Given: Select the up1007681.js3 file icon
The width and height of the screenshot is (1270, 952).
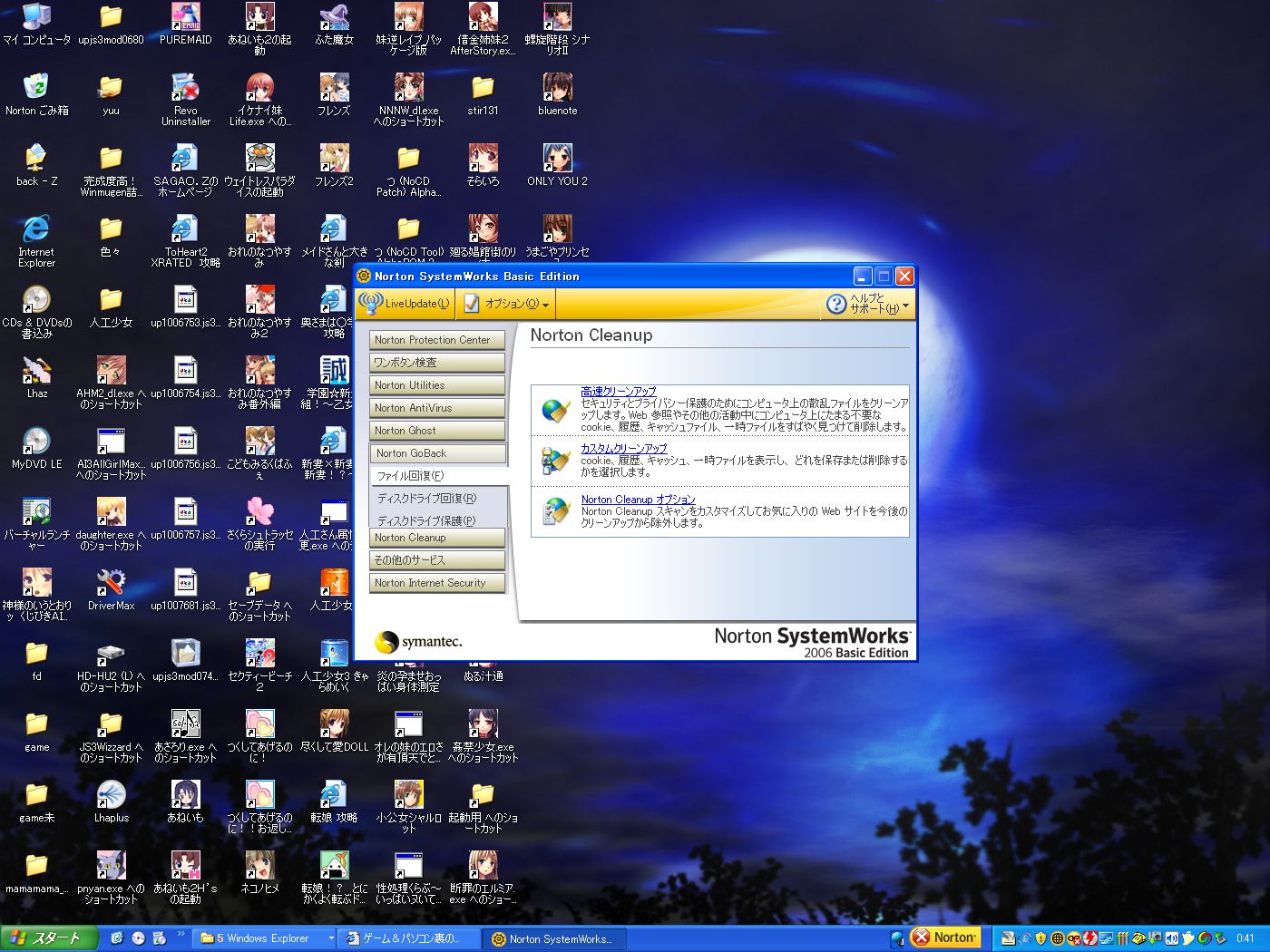Looking at the screenshot, I should tap(185, 589).
